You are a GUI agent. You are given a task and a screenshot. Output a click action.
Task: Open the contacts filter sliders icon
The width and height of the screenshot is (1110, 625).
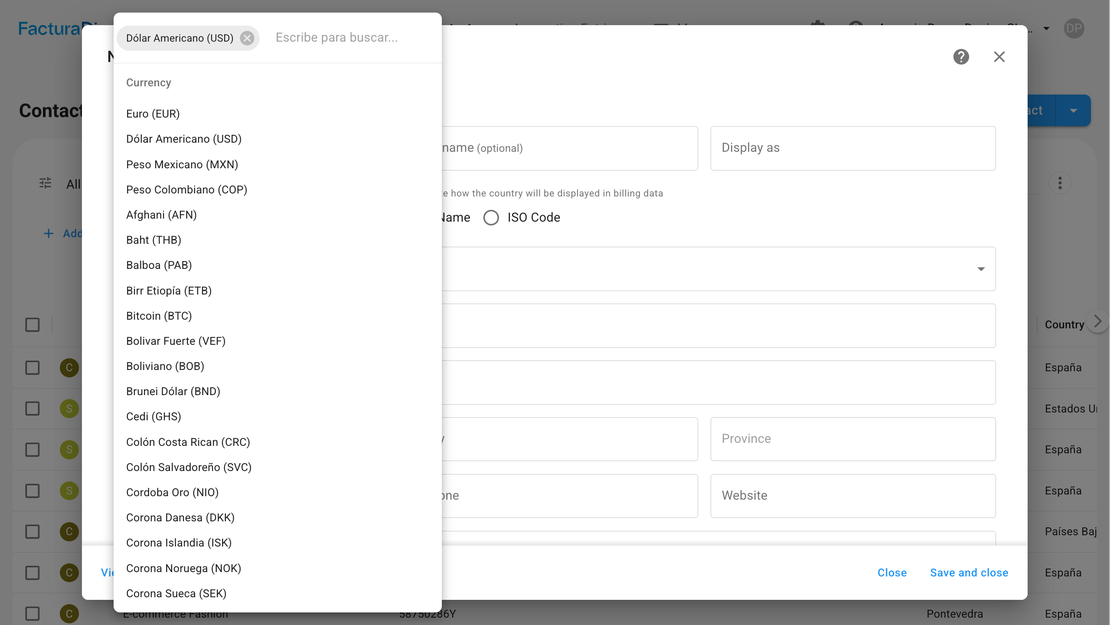point(45,183)
